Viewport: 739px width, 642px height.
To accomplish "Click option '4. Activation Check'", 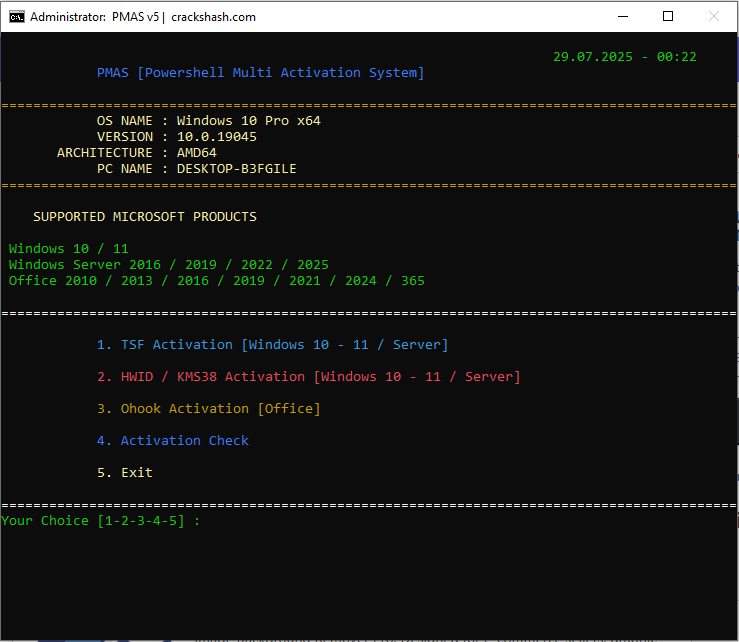I will pyautogui.click(x=172, y=441).
